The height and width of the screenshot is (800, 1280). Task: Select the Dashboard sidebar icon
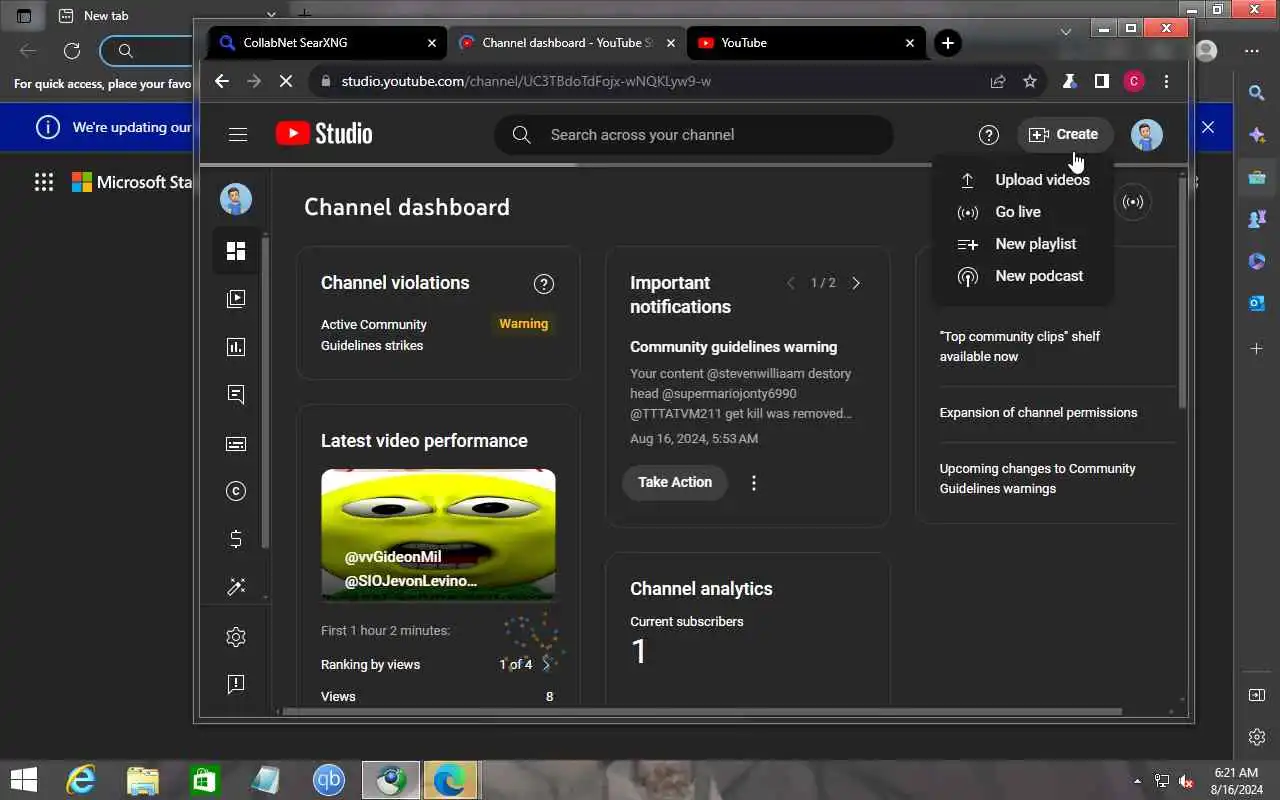(x=236, y=251)
